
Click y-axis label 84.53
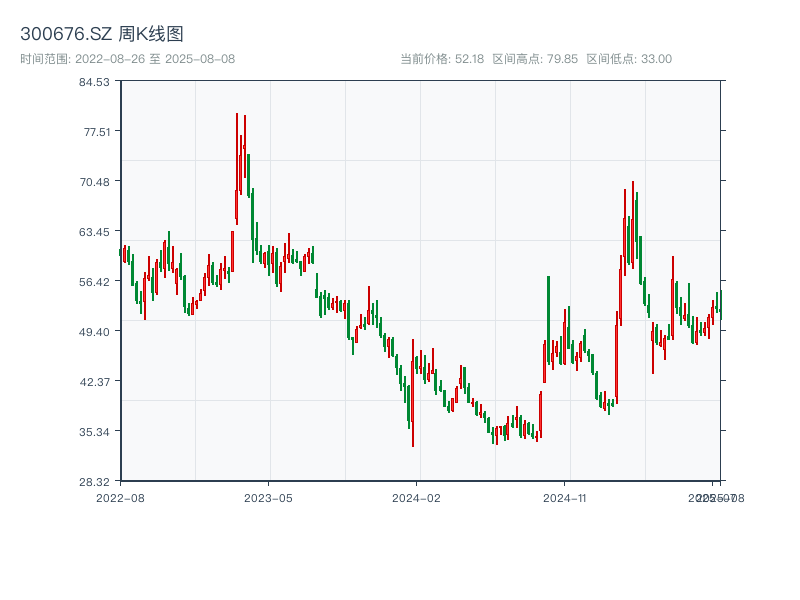click(94, 82)
